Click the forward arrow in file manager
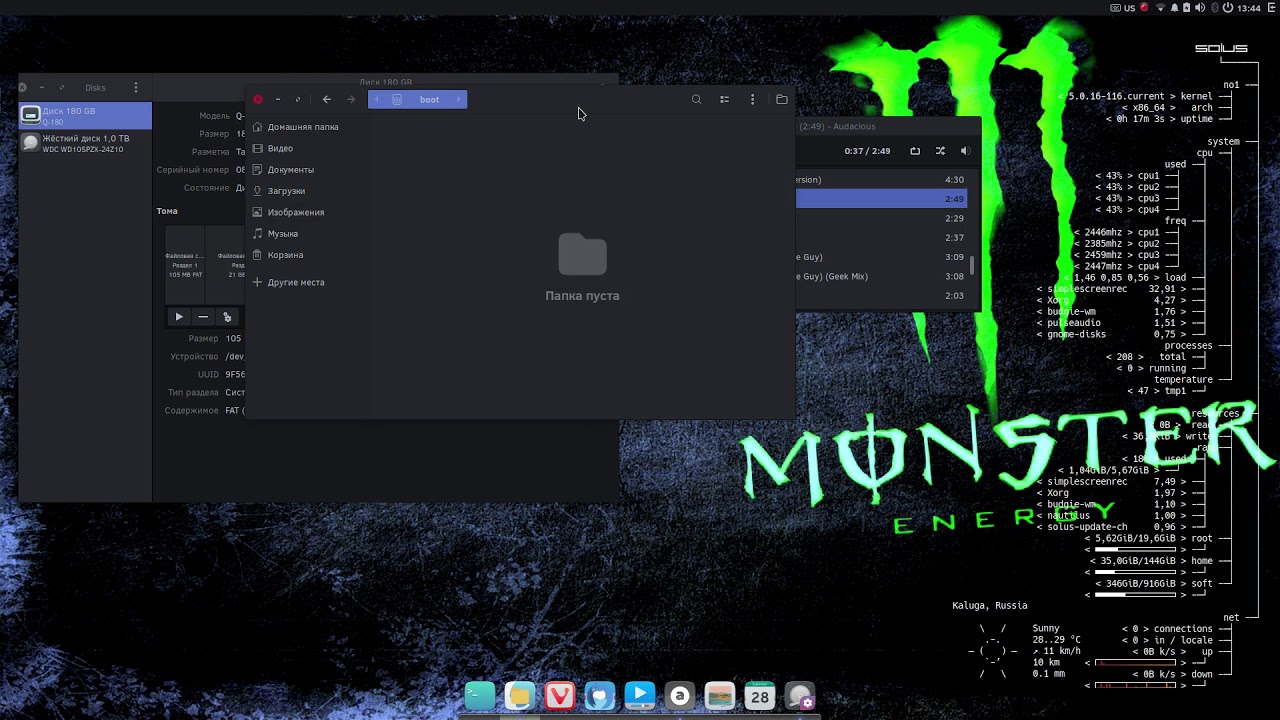The height and width of the screenshot is (720, 1280). tap(351, 99)
